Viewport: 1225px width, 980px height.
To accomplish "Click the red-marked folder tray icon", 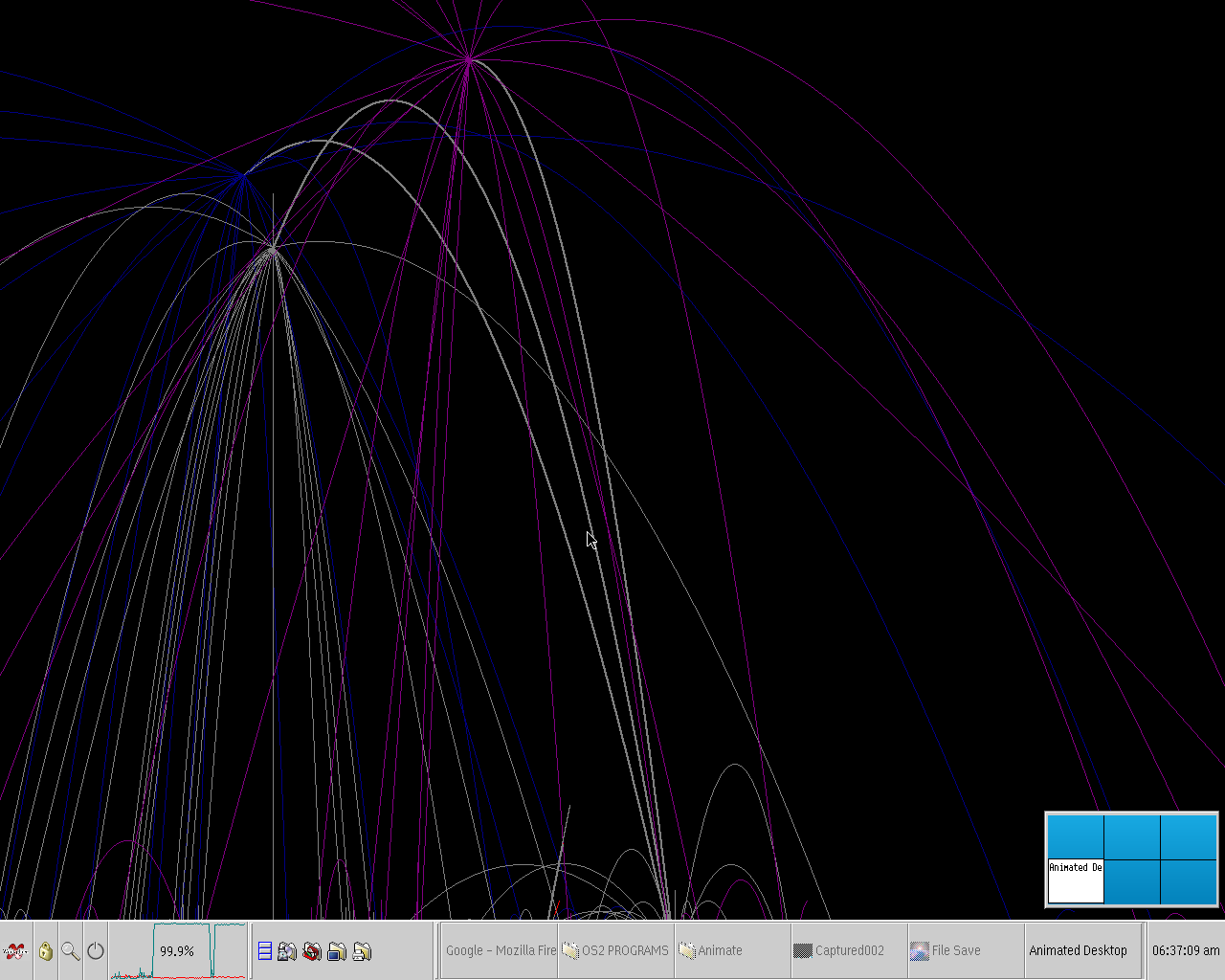I will (x=312, y=951).
